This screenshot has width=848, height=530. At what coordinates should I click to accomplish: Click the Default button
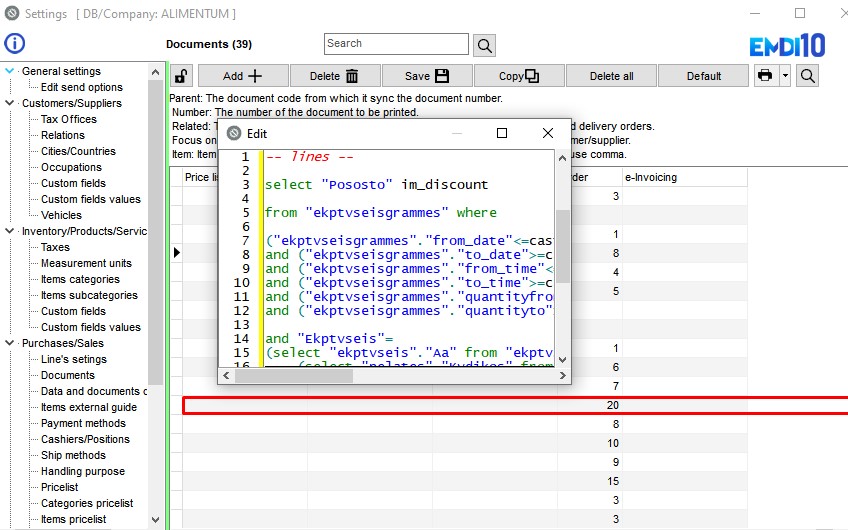(704, 76)
